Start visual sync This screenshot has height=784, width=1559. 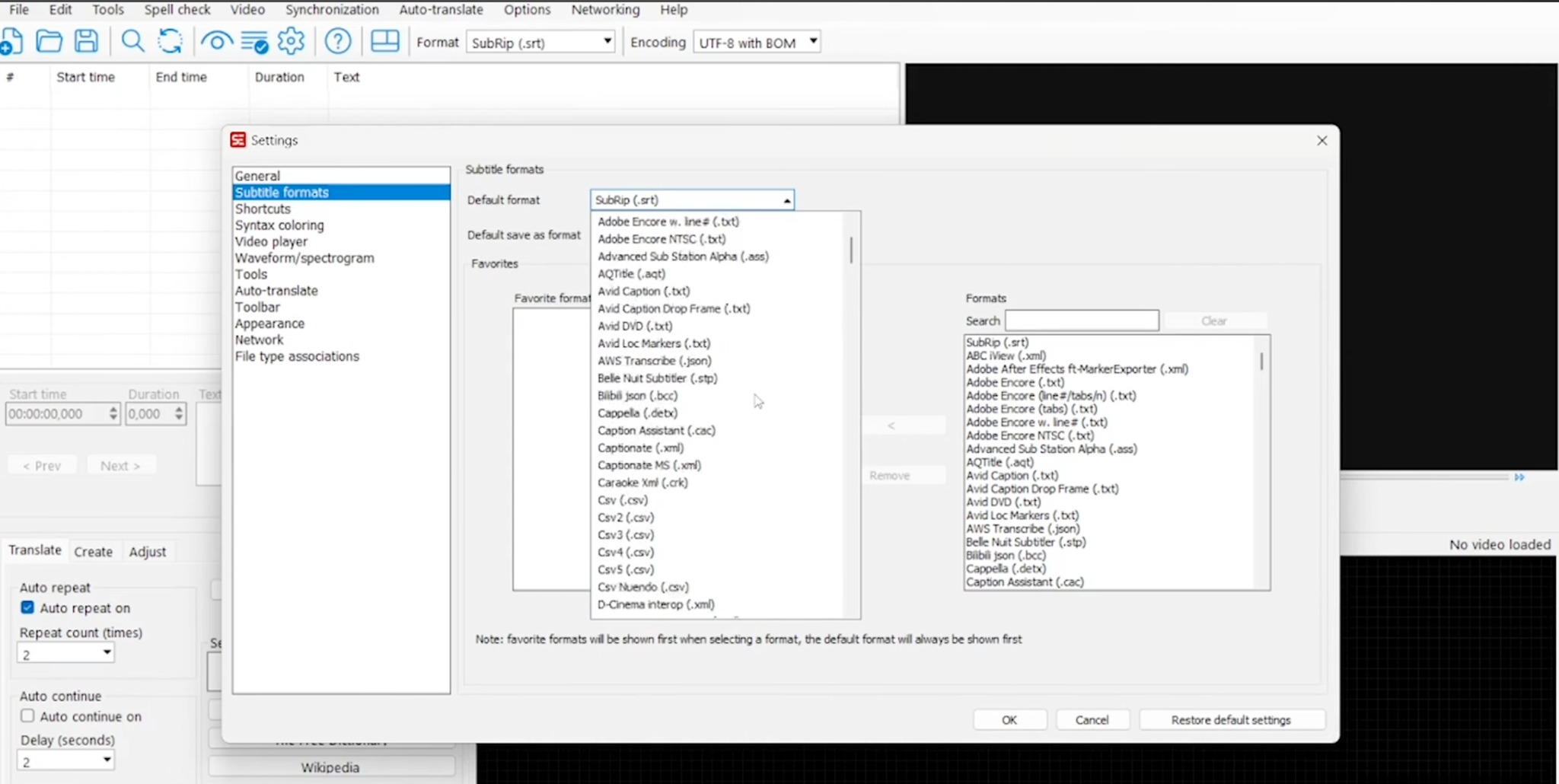click(x=216, y=41)
